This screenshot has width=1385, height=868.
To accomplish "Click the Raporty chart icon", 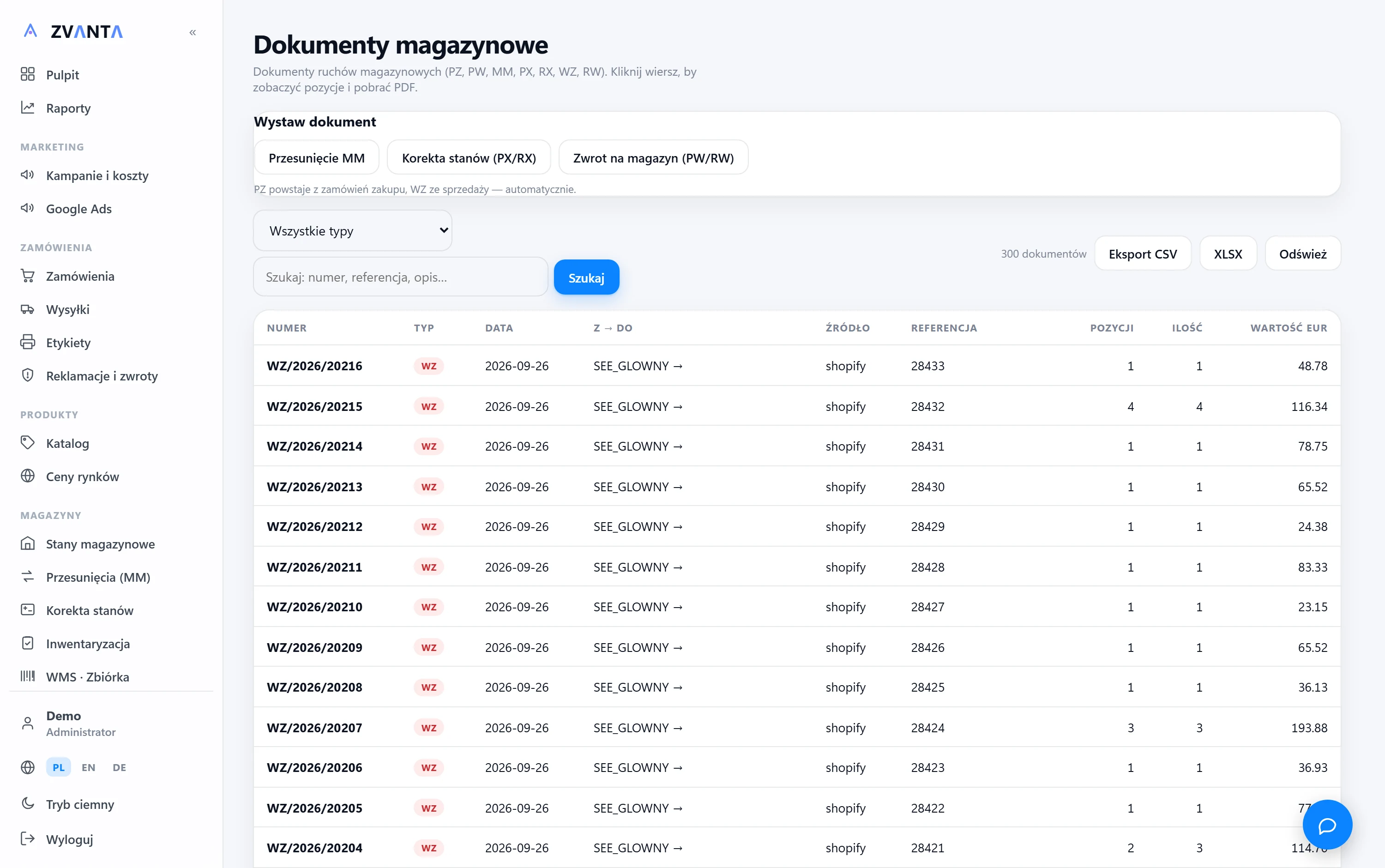I will (x=28, y=108).
